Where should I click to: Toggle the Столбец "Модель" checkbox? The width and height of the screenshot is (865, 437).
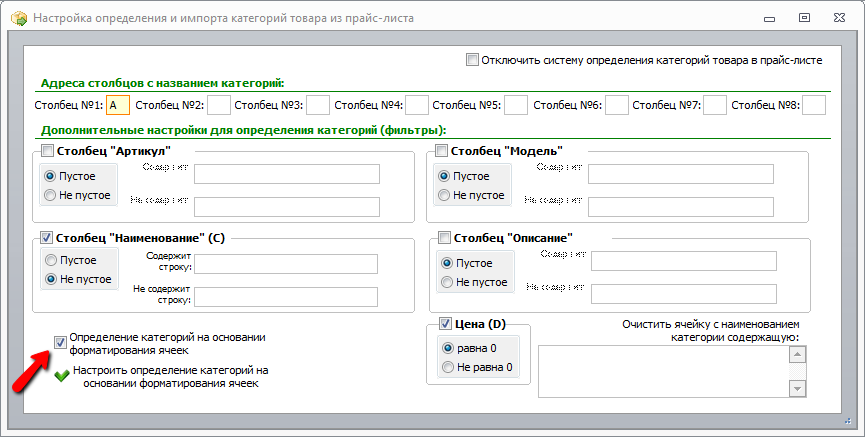(x=441, y=151)
